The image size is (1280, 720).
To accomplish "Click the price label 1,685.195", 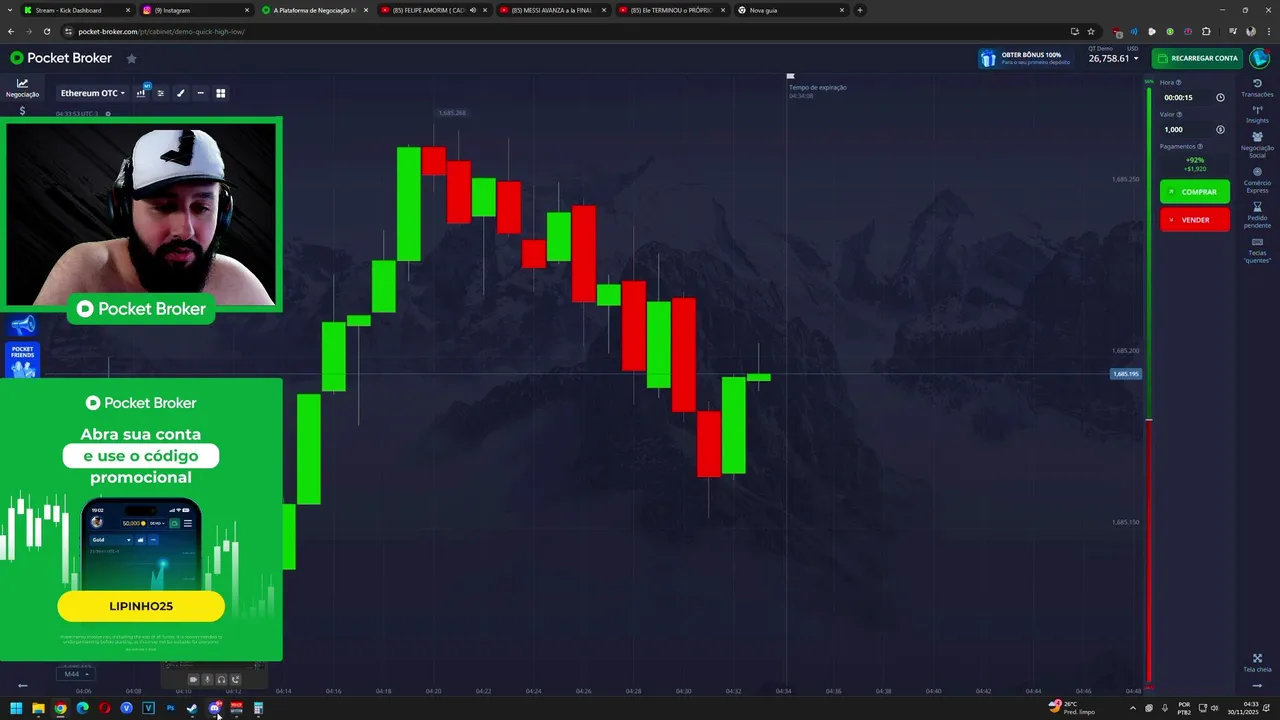I will [1126, 374].
